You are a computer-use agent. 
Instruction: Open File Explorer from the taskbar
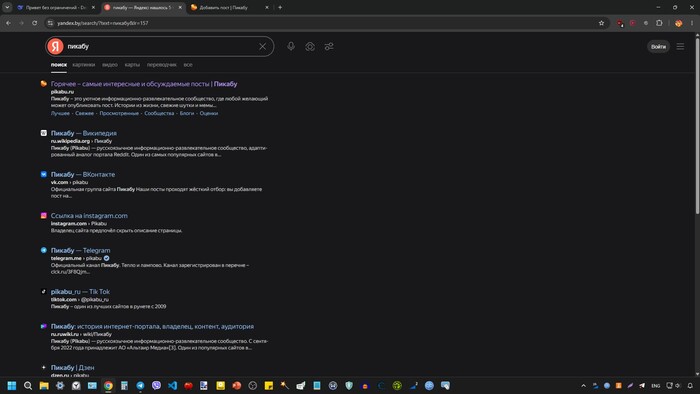pos(44,386)
